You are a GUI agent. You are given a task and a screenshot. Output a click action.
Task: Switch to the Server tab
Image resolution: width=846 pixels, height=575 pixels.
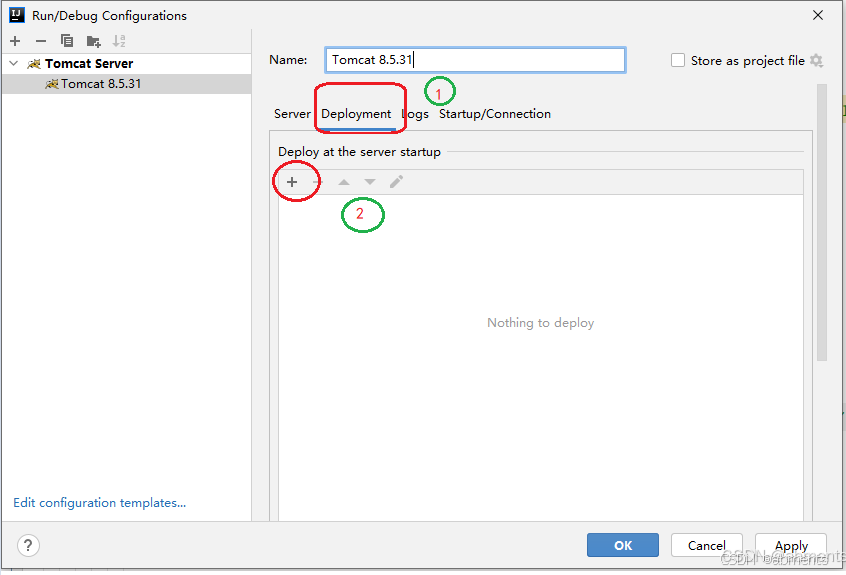pyautogui.click(x=292, y=114)
